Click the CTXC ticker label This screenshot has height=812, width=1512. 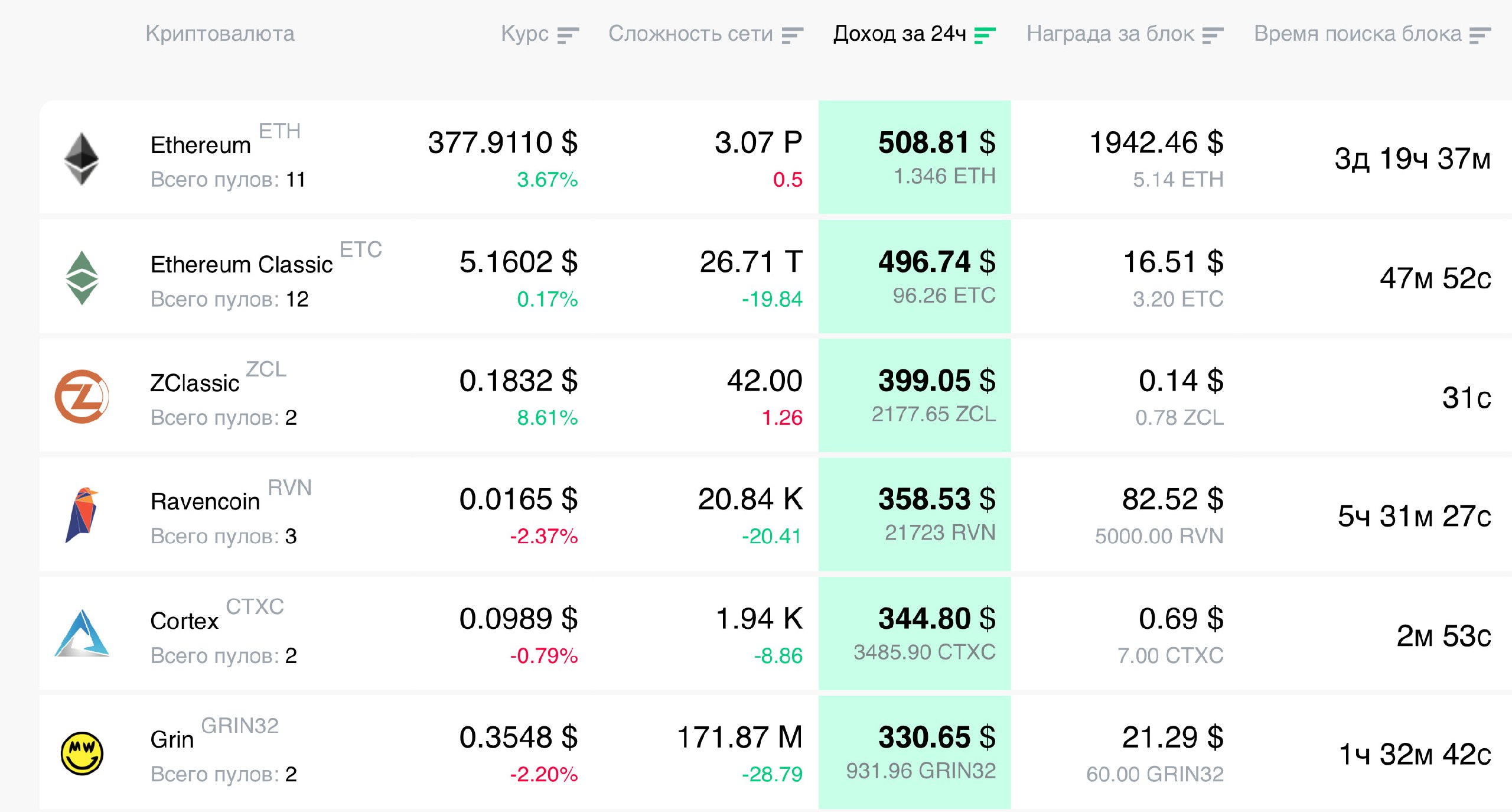[255, 607]
